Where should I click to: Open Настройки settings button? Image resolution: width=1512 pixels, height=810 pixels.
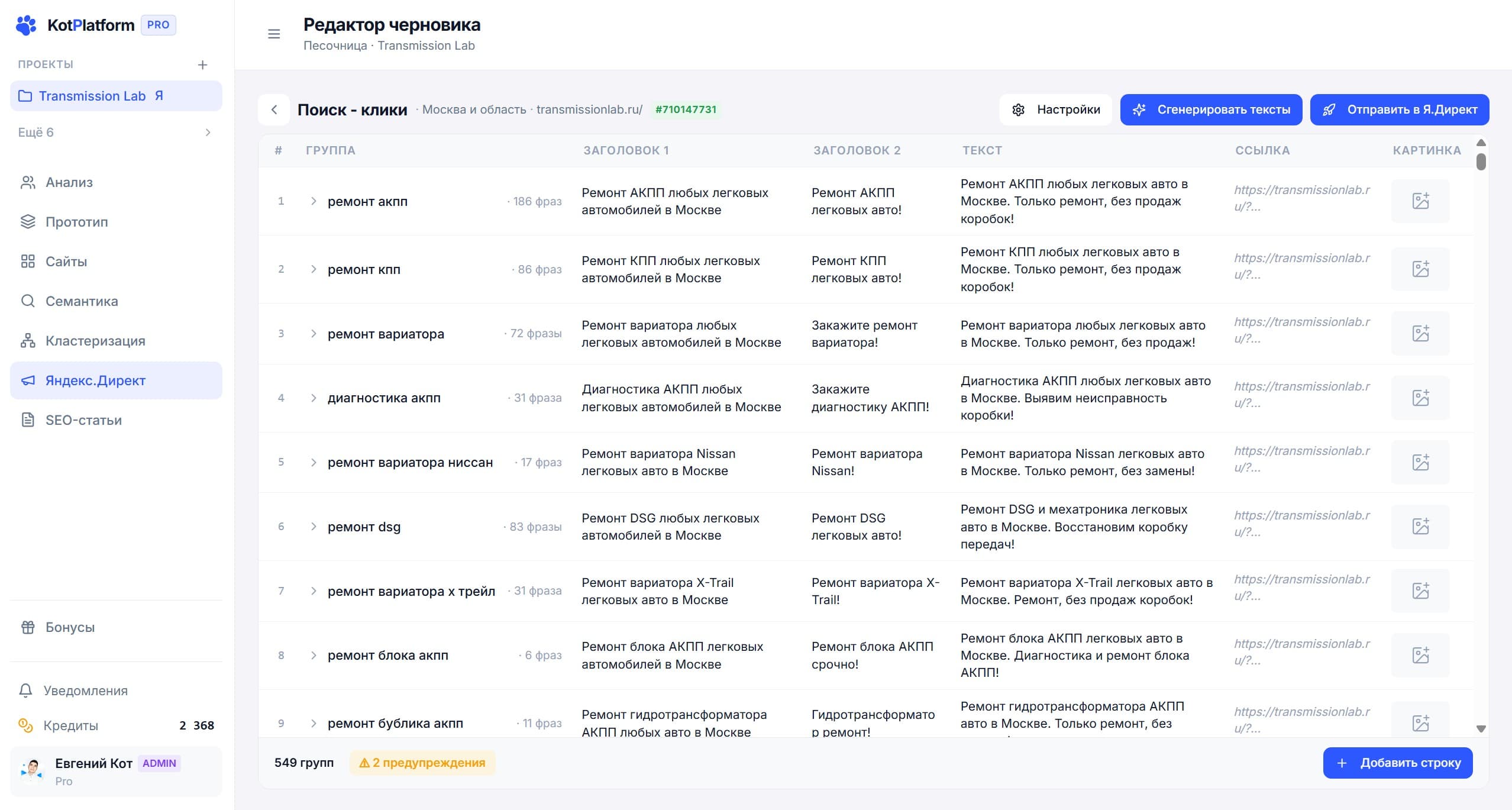pyautogui.click(x=1055, y=109)
